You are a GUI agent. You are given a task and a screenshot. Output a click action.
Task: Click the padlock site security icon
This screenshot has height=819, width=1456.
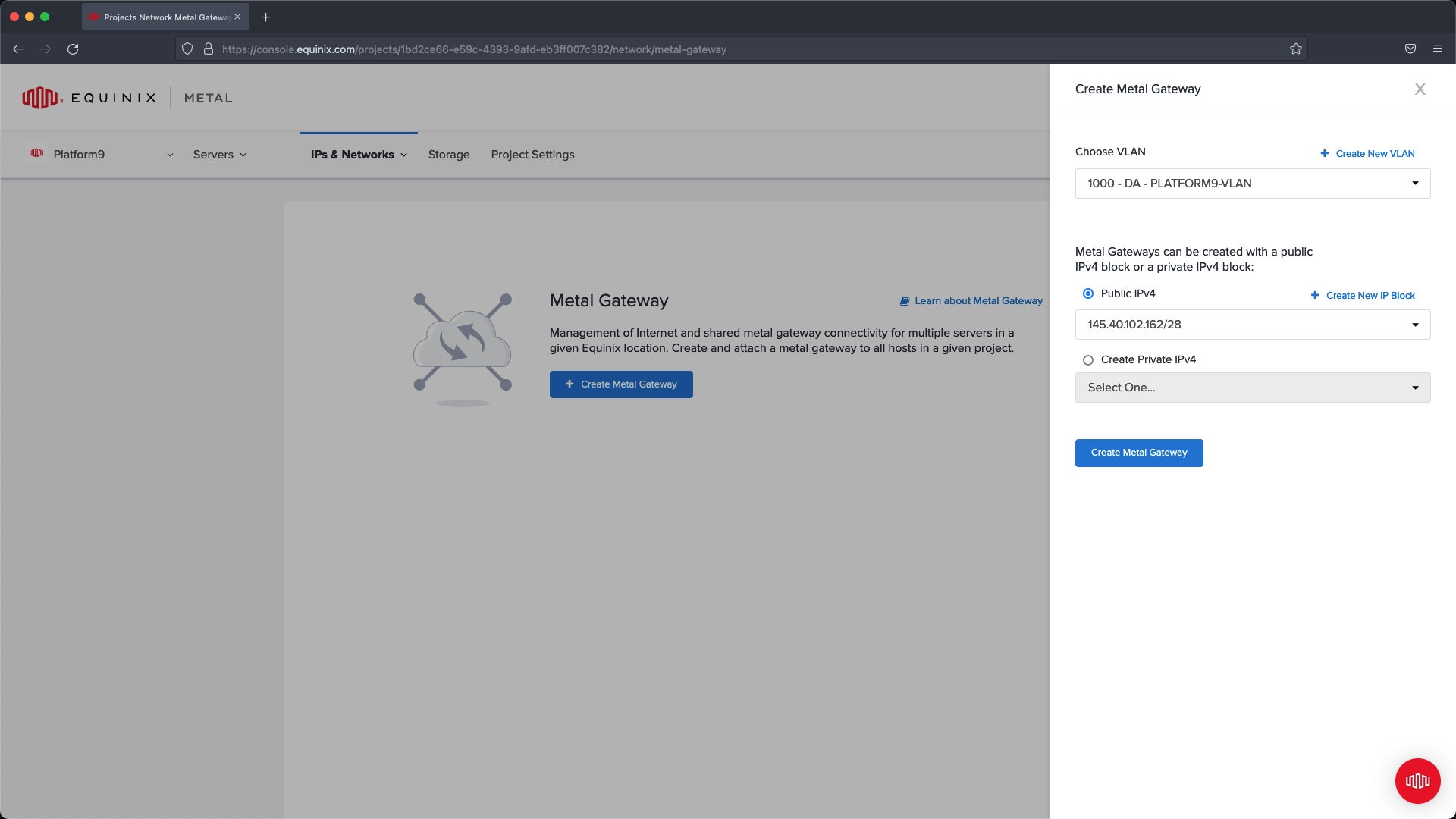coord(208,49)
